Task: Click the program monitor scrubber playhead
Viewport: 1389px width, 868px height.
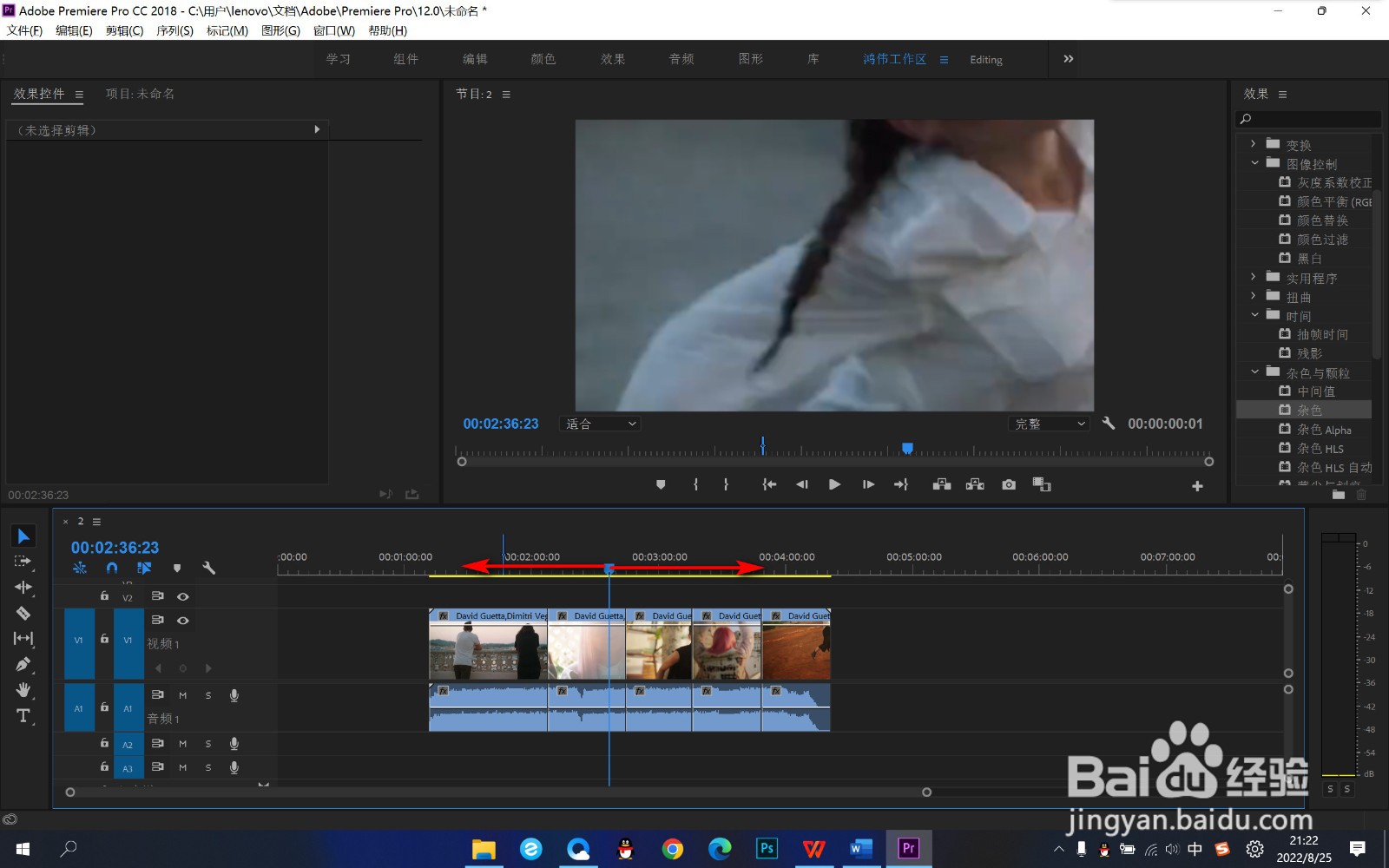Action: 907,448
